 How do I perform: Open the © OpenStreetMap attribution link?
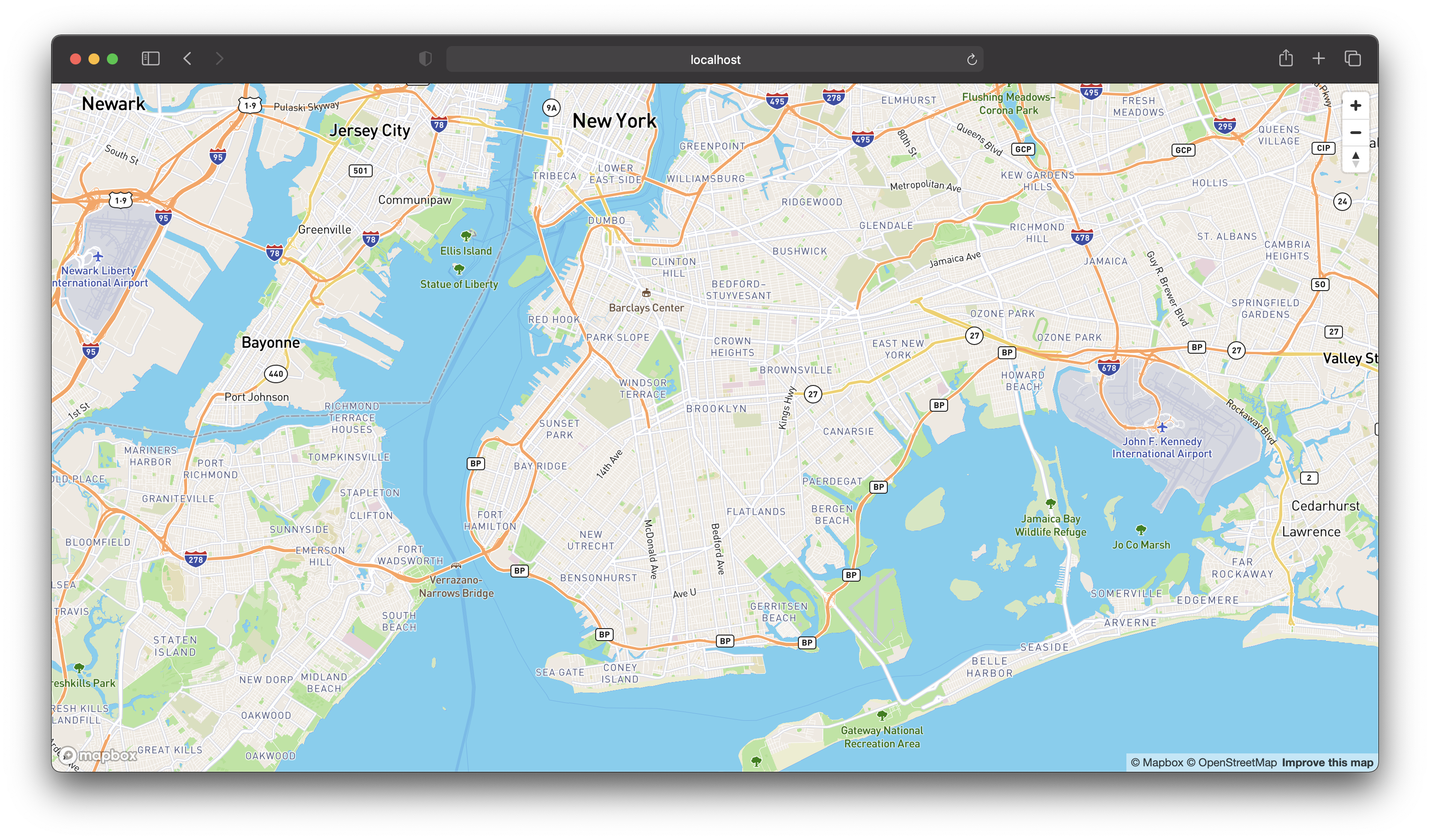click(1231, 762)
